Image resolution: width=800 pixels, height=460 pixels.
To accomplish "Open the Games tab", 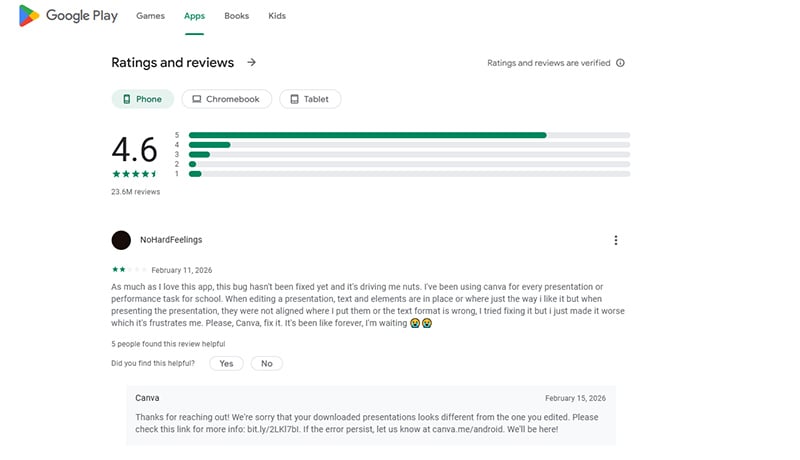I will (x=150, y=16).
